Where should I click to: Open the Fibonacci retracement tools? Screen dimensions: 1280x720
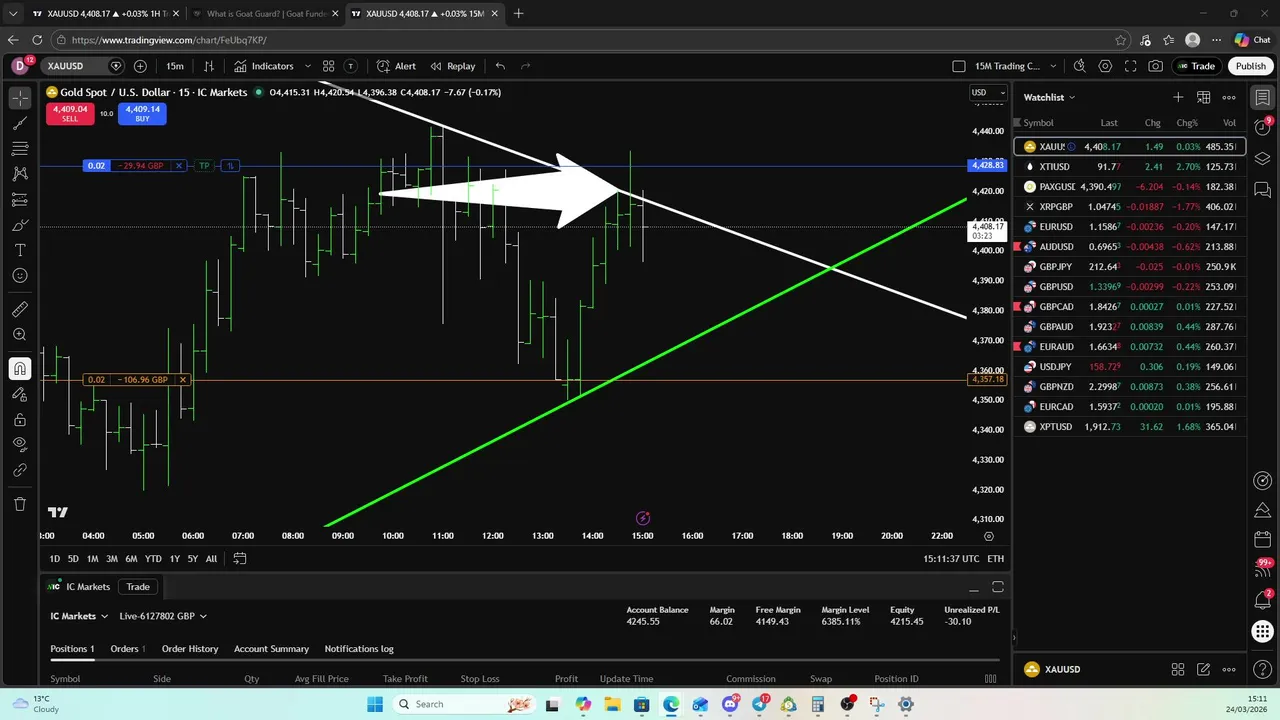pyautogui.click(x=19, y=148)
